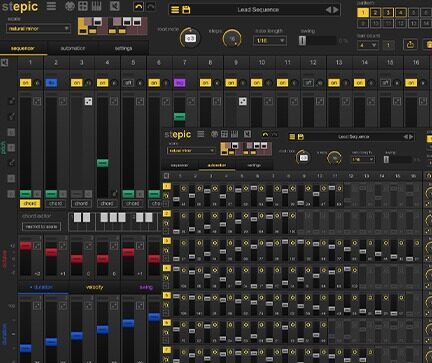Click automation row 1 label in second window
Viewport: 432px width, 363px height.
coord(167,186)
